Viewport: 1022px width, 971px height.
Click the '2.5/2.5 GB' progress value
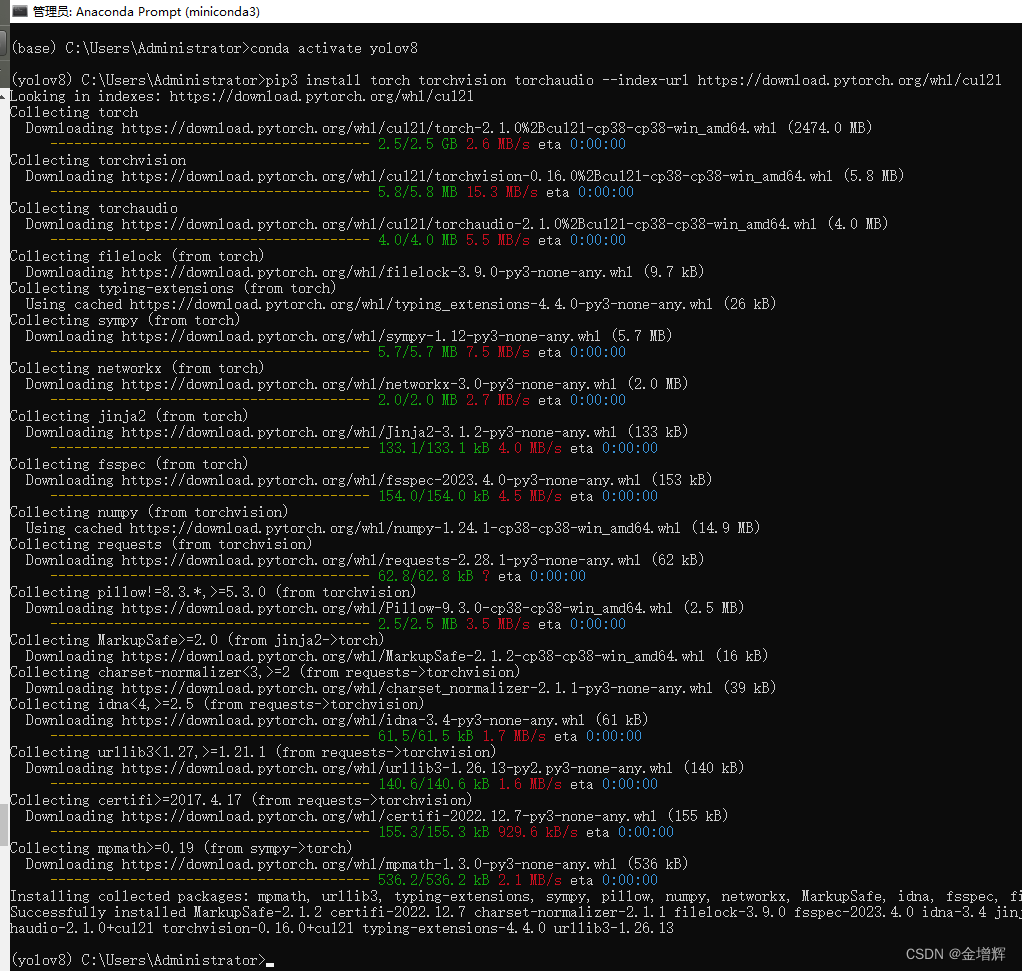(417, 144)
